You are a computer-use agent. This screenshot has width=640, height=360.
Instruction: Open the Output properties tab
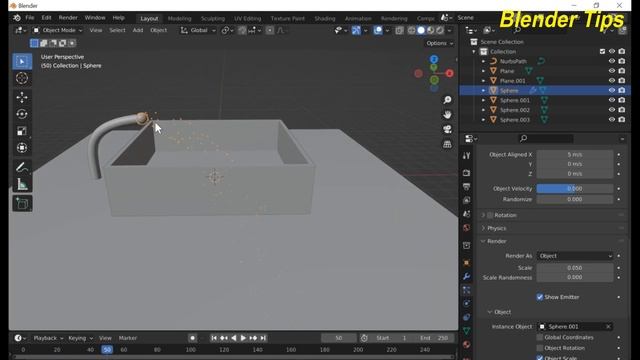(x=467, y=187)
